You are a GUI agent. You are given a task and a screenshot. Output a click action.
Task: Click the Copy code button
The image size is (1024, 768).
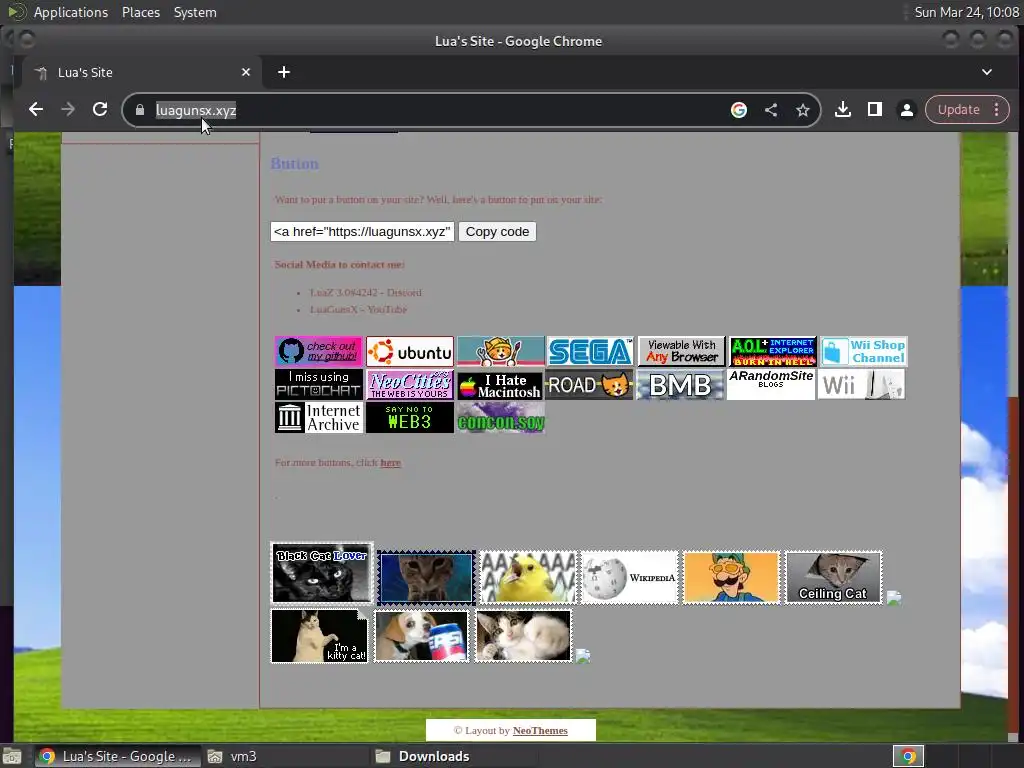click(497, 232)
